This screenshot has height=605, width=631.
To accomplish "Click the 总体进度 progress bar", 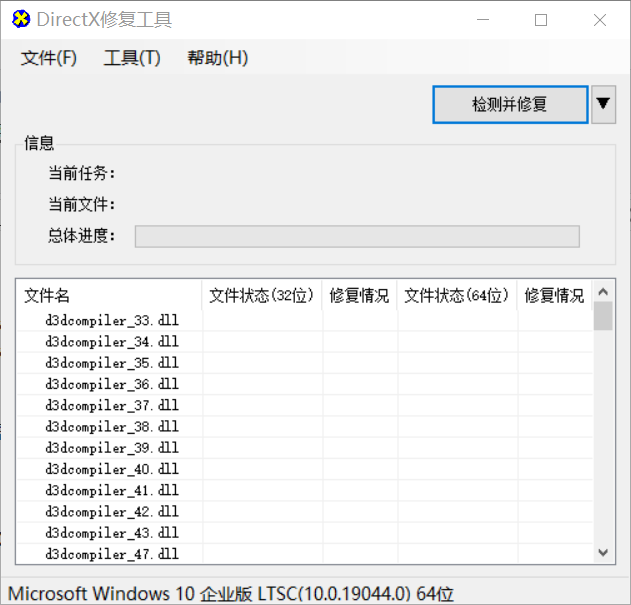I will click(357, 236).
